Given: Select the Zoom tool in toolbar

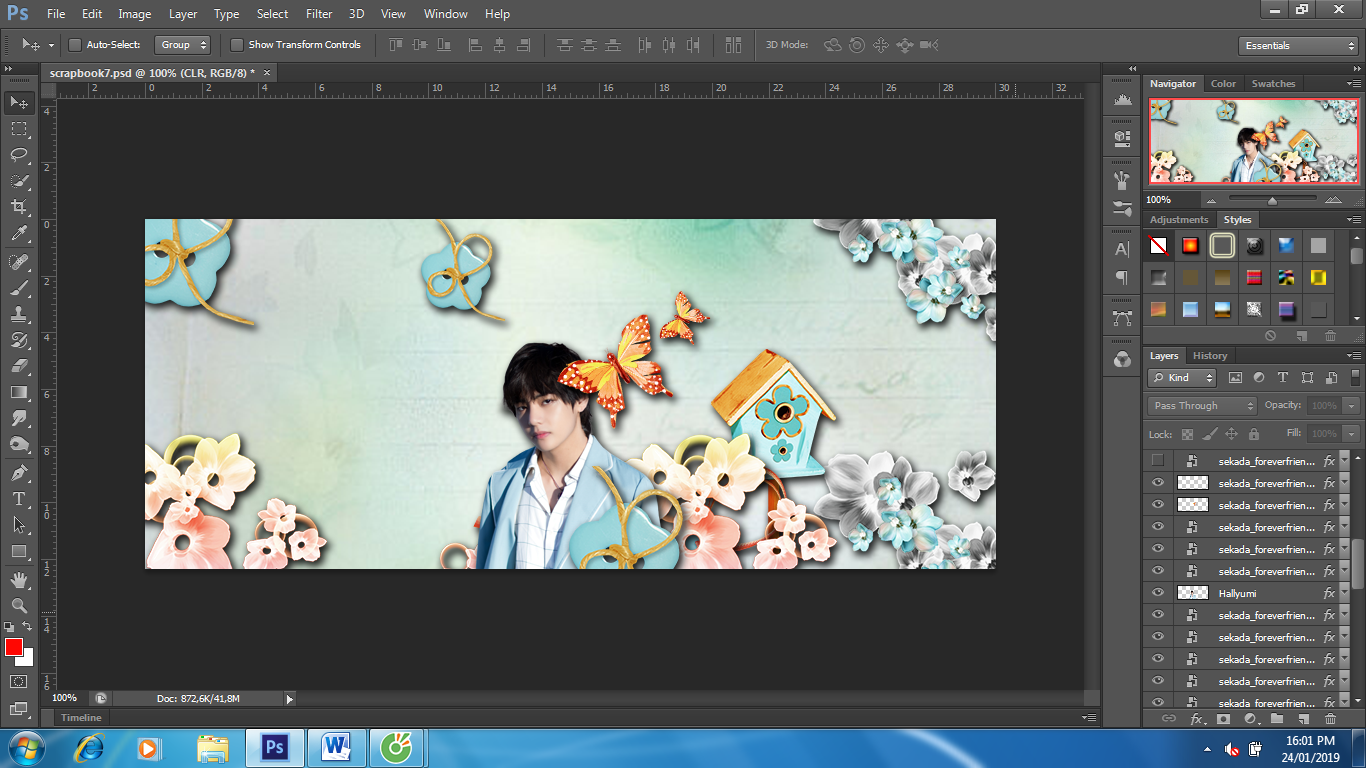Looking at the screenshot, I should [x=19, y=605].
